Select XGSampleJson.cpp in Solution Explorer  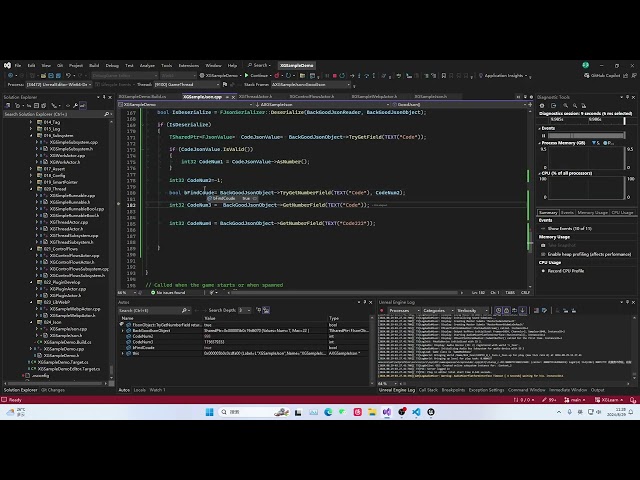(x=68, y=329)
